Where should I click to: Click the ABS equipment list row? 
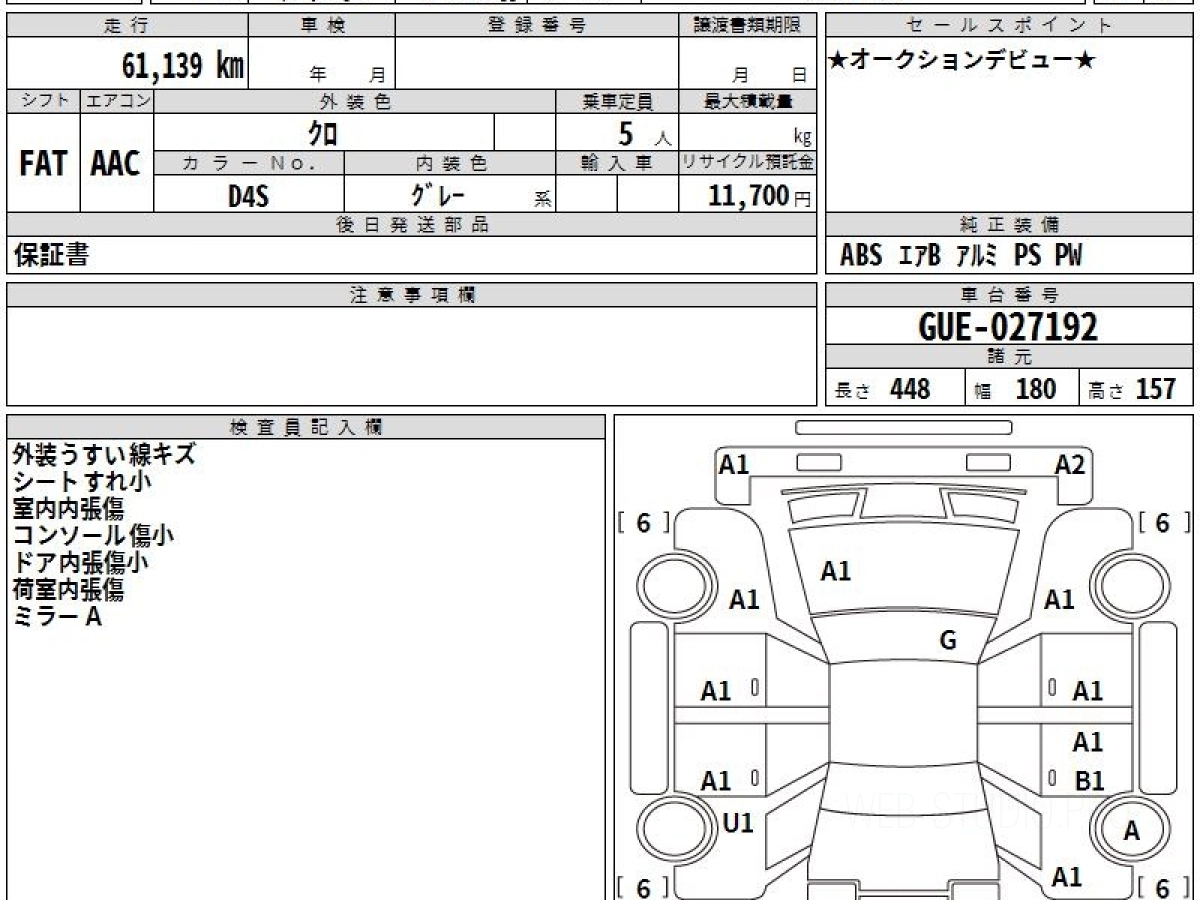960,256
